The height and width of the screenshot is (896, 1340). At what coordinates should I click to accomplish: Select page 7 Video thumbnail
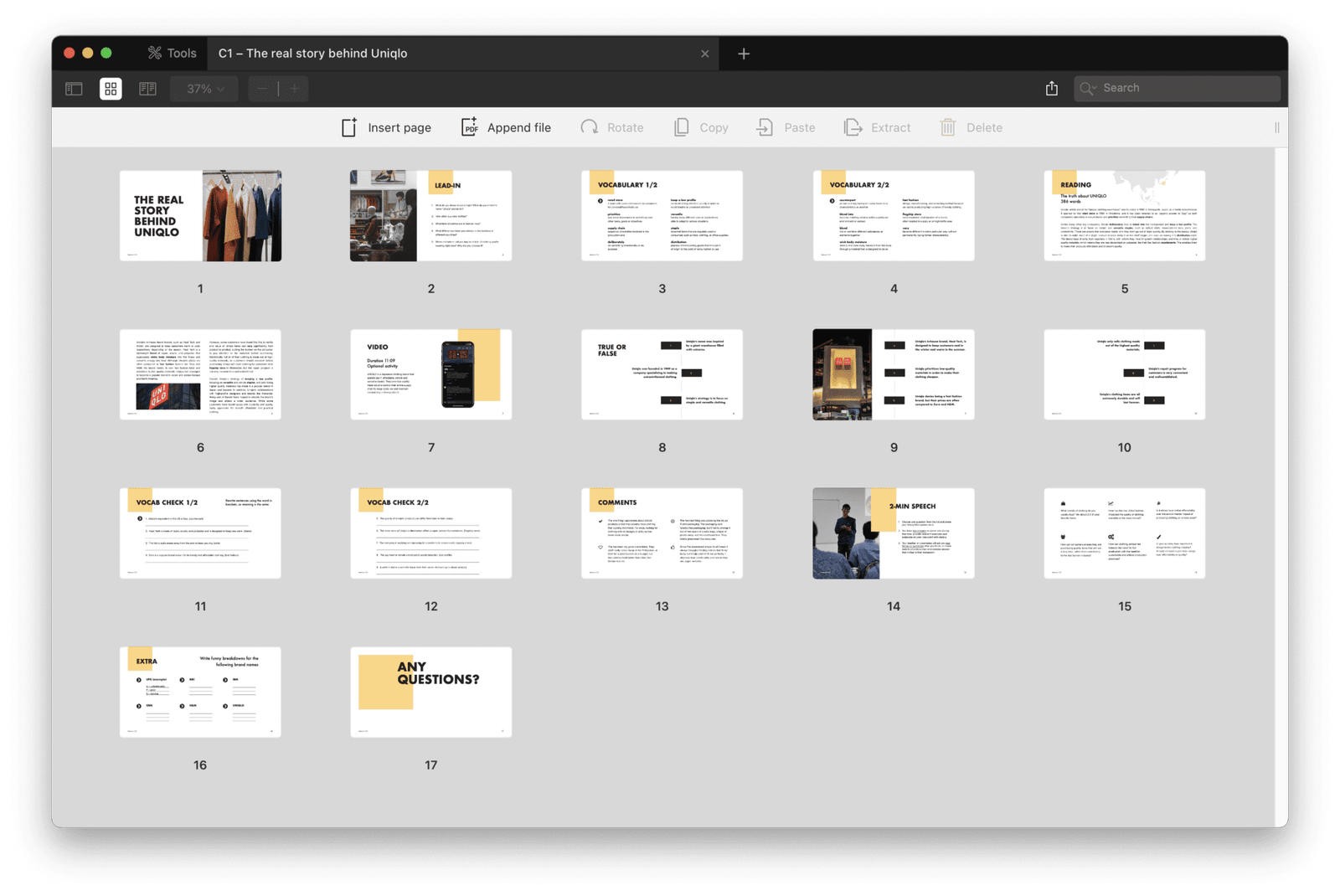click(x=430, y=374)
